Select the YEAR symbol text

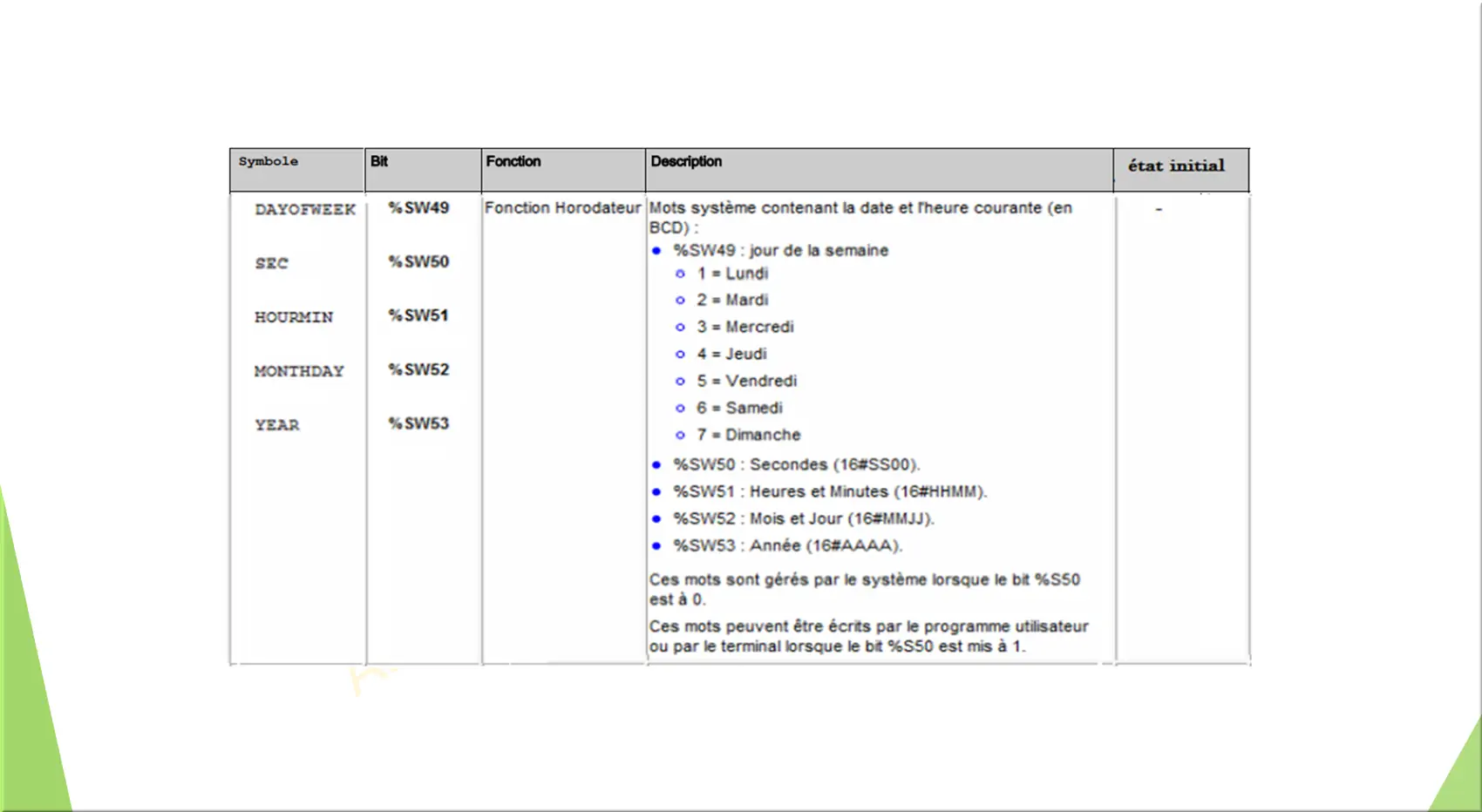pos(277,425)
